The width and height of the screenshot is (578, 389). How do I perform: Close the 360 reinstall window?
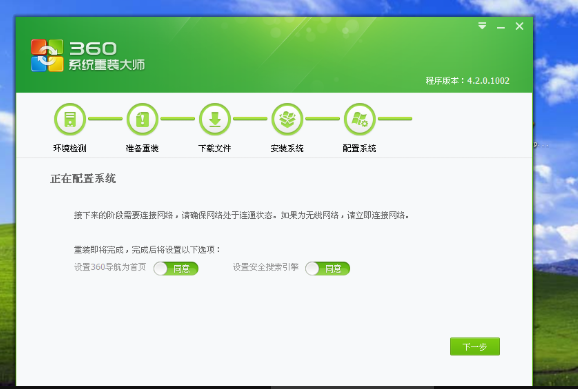click(519, 26)
